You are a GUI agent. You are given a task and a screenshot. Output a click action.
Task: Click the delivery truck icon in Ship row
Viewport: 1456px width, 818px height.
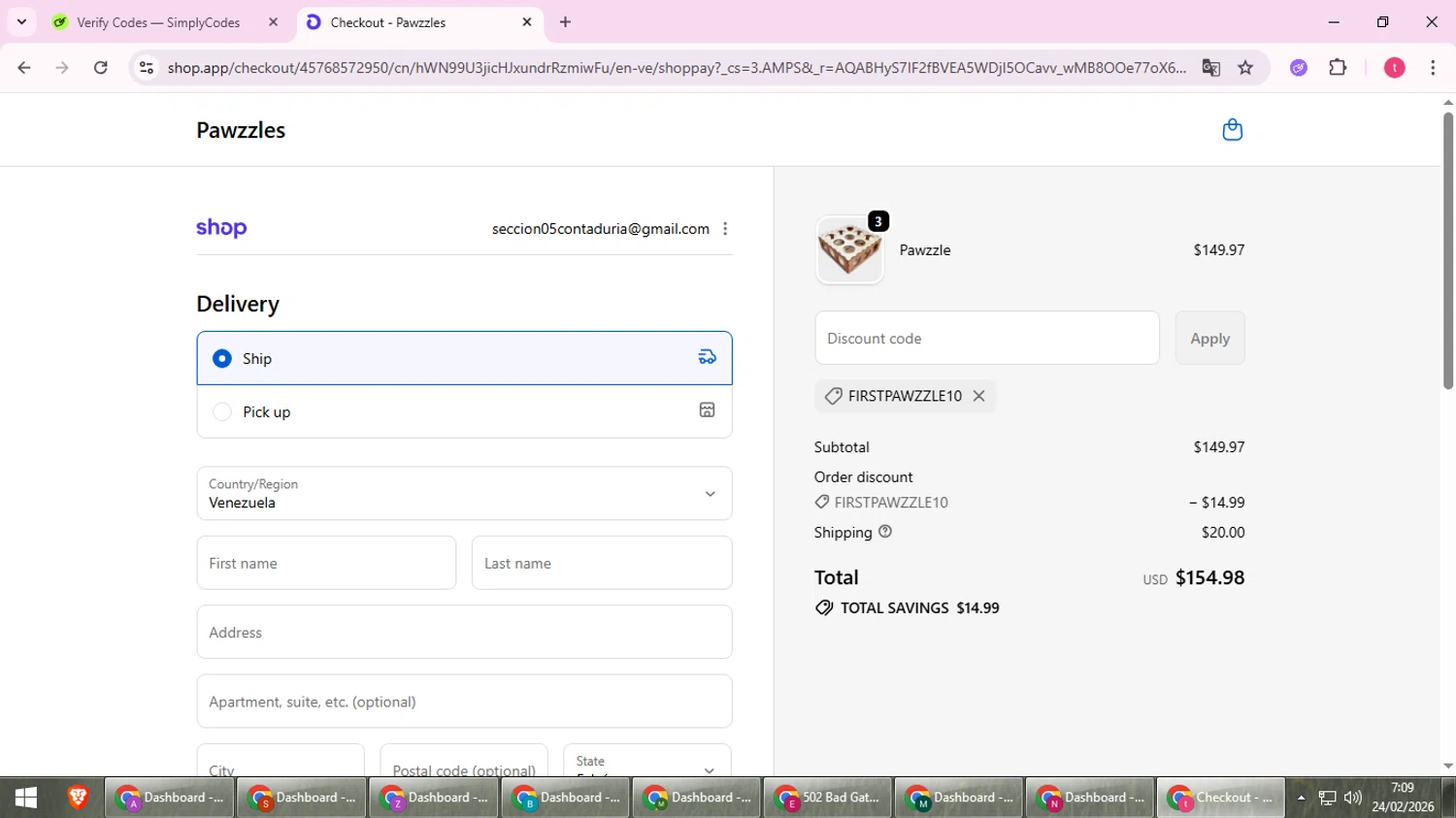[x=708, y=358]
